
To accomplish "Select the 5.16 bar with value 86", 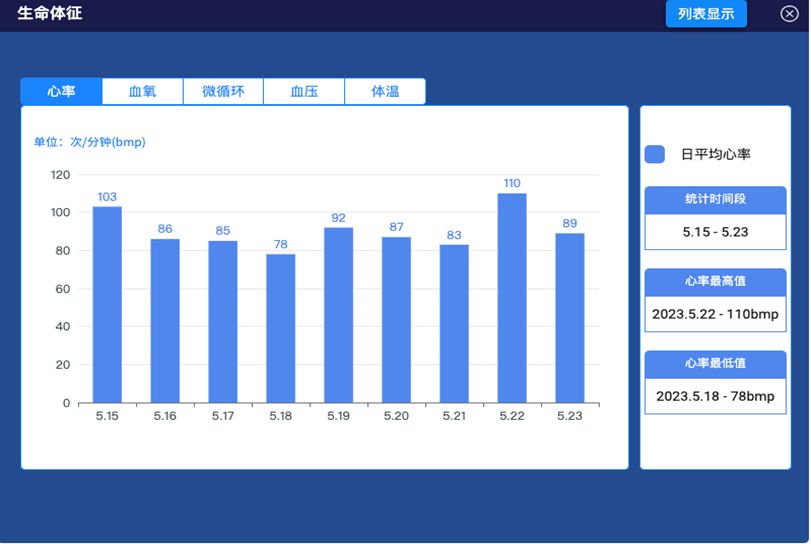I will pos(165,321).
